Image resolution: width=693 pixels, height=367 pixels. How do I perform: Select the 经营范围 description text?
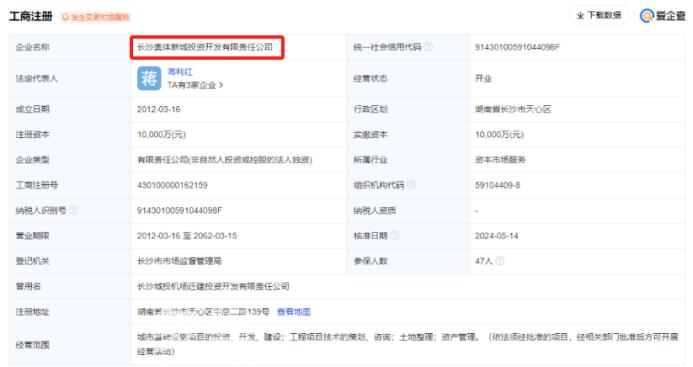[407, 344]
